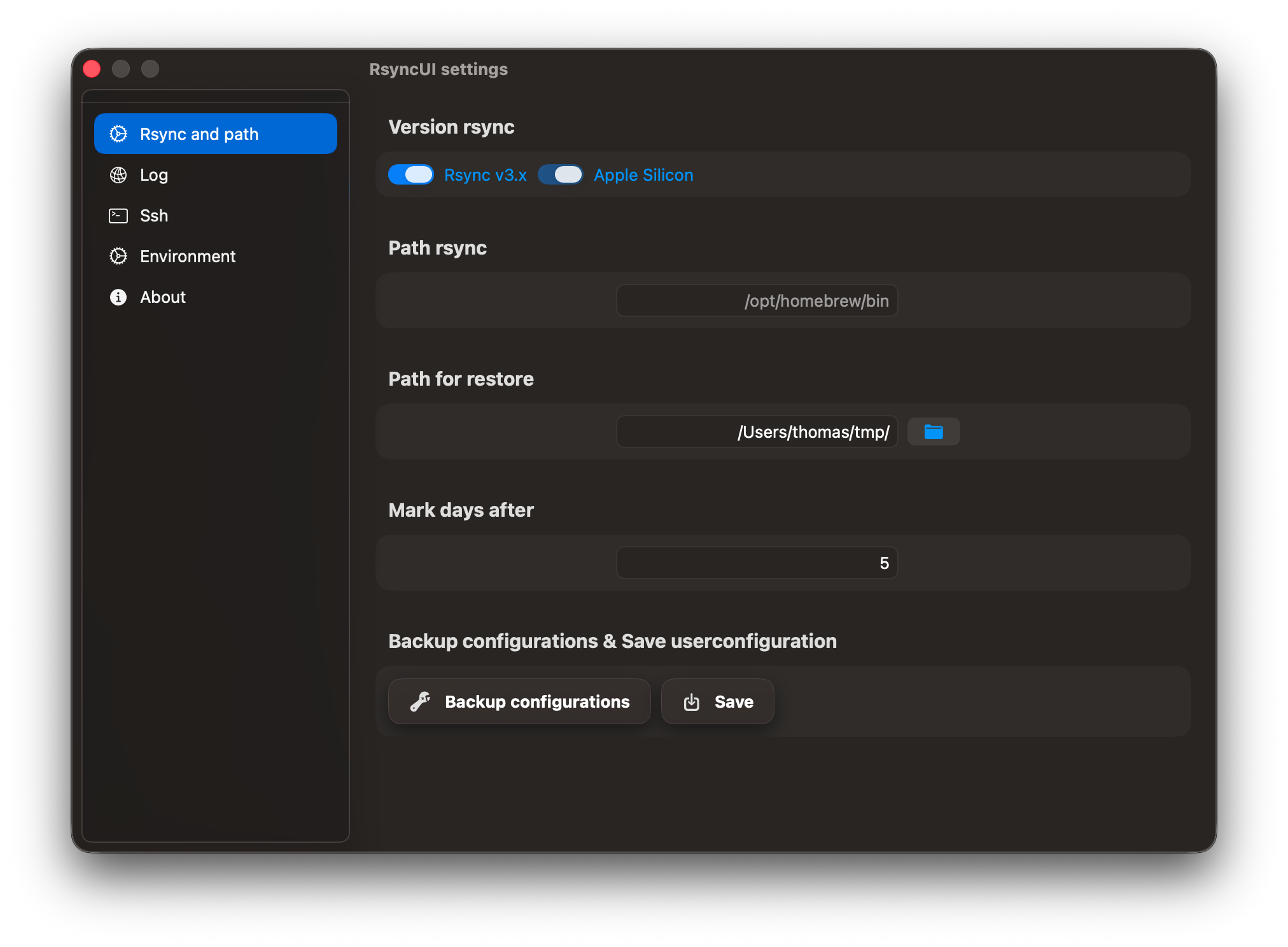Click the globe icon next to Log
This screenshot has width=1288, height=947.
[118, 175]
